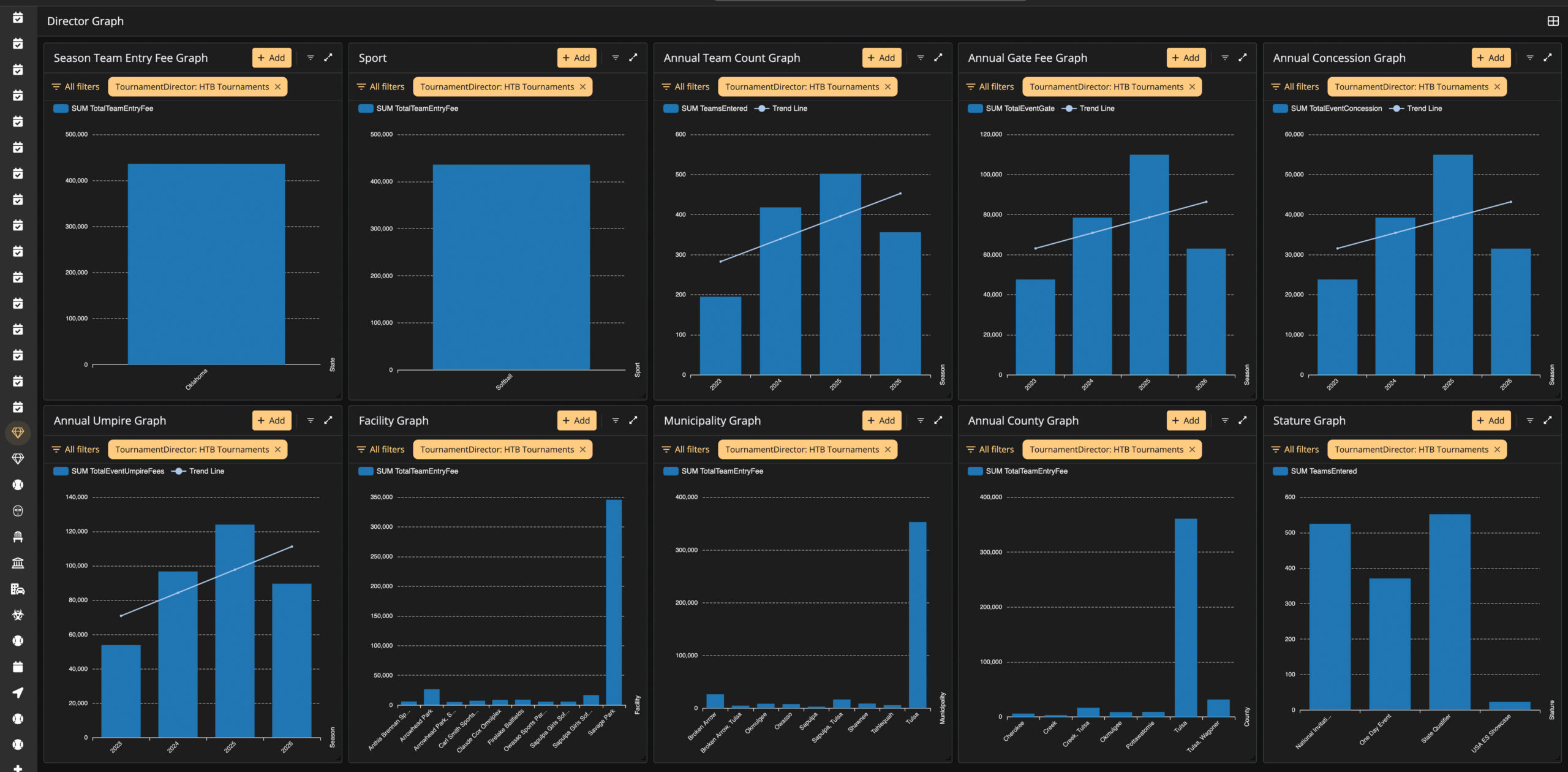Click Add button in Stature Graph

pyautogui.click(x=1491, y=420)
